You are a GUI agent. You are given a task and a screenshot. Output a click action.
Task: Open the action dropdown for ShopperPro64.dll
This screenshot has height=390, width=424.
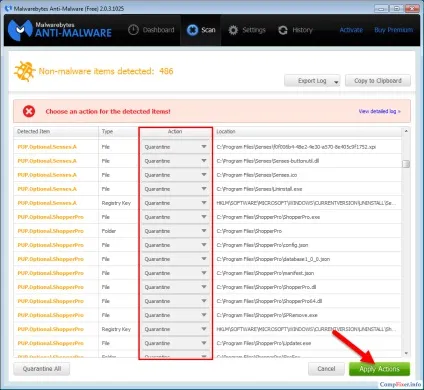175,301
